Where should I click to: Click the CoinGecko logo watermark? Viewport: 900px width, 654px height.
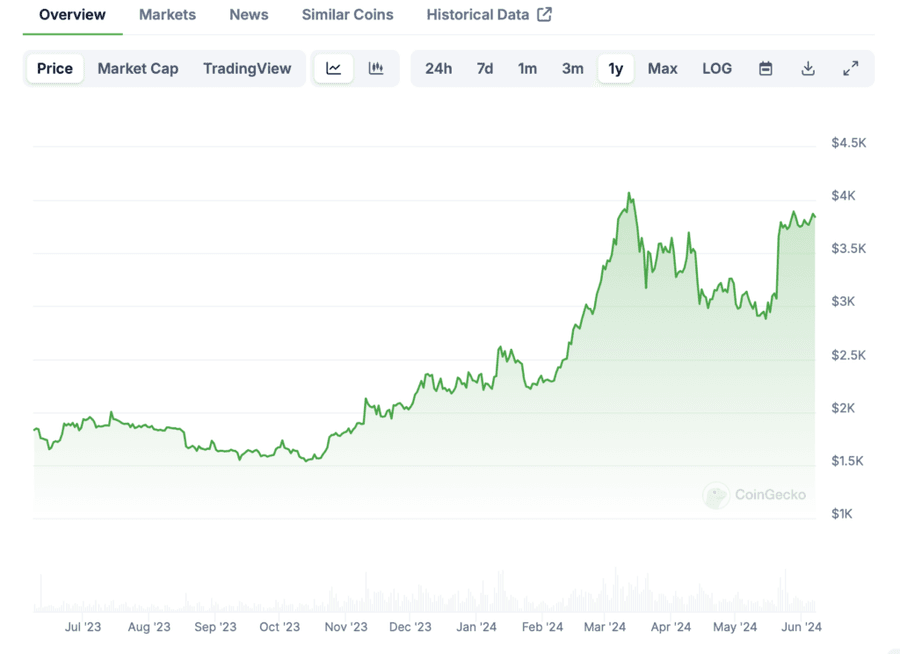tap(756, 495)
